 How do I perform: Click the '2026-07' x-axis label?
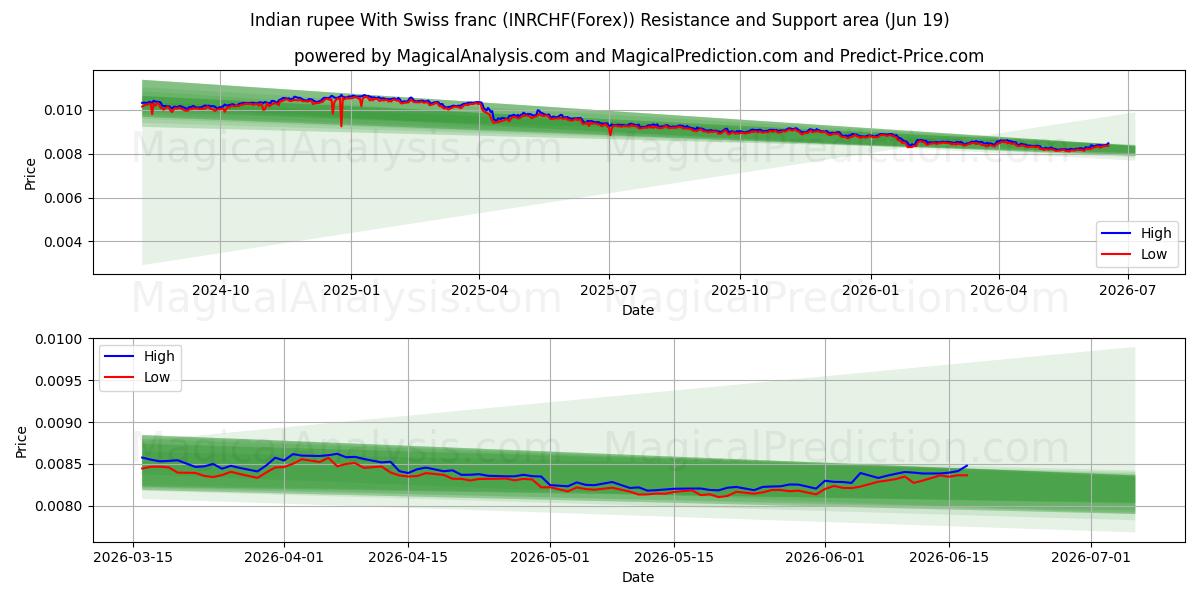pyautogui.click(x=1129, y=289)
